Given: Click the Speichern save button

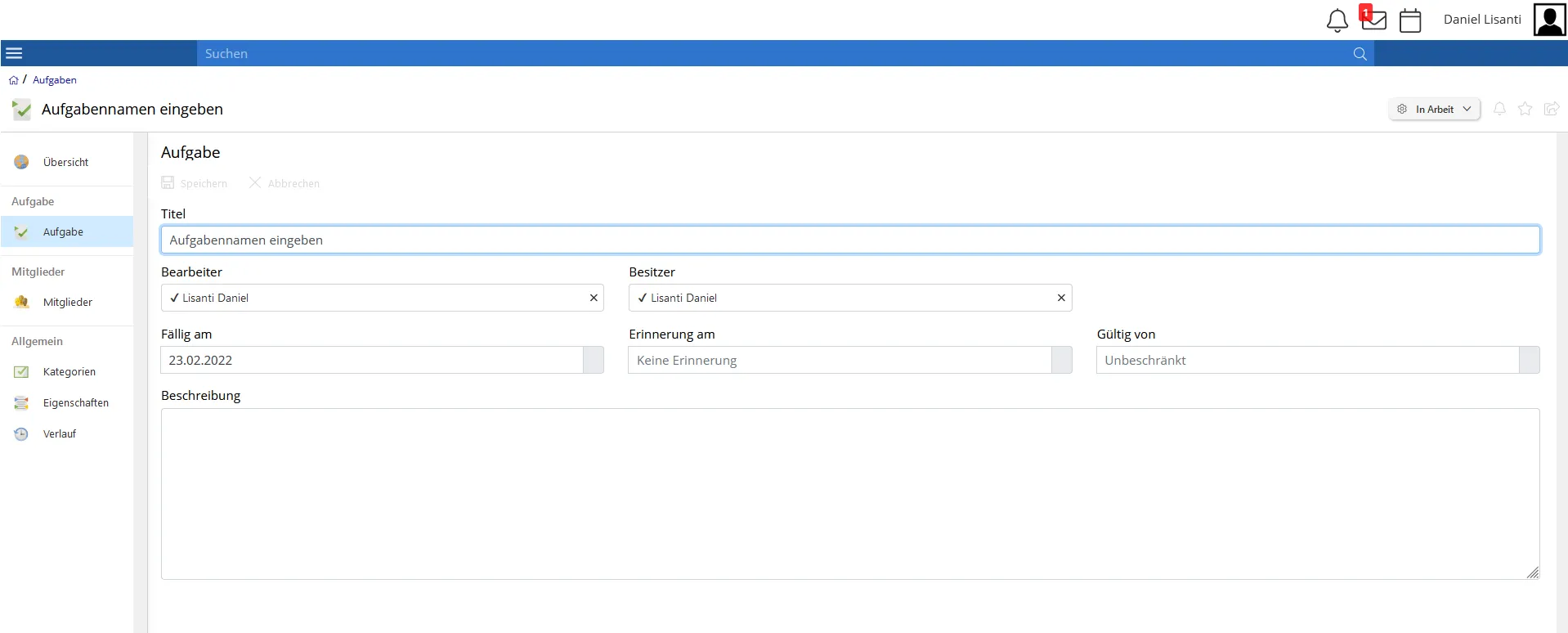Looking at the screenshot, I should pyautogui.click(x=195, y=183).
